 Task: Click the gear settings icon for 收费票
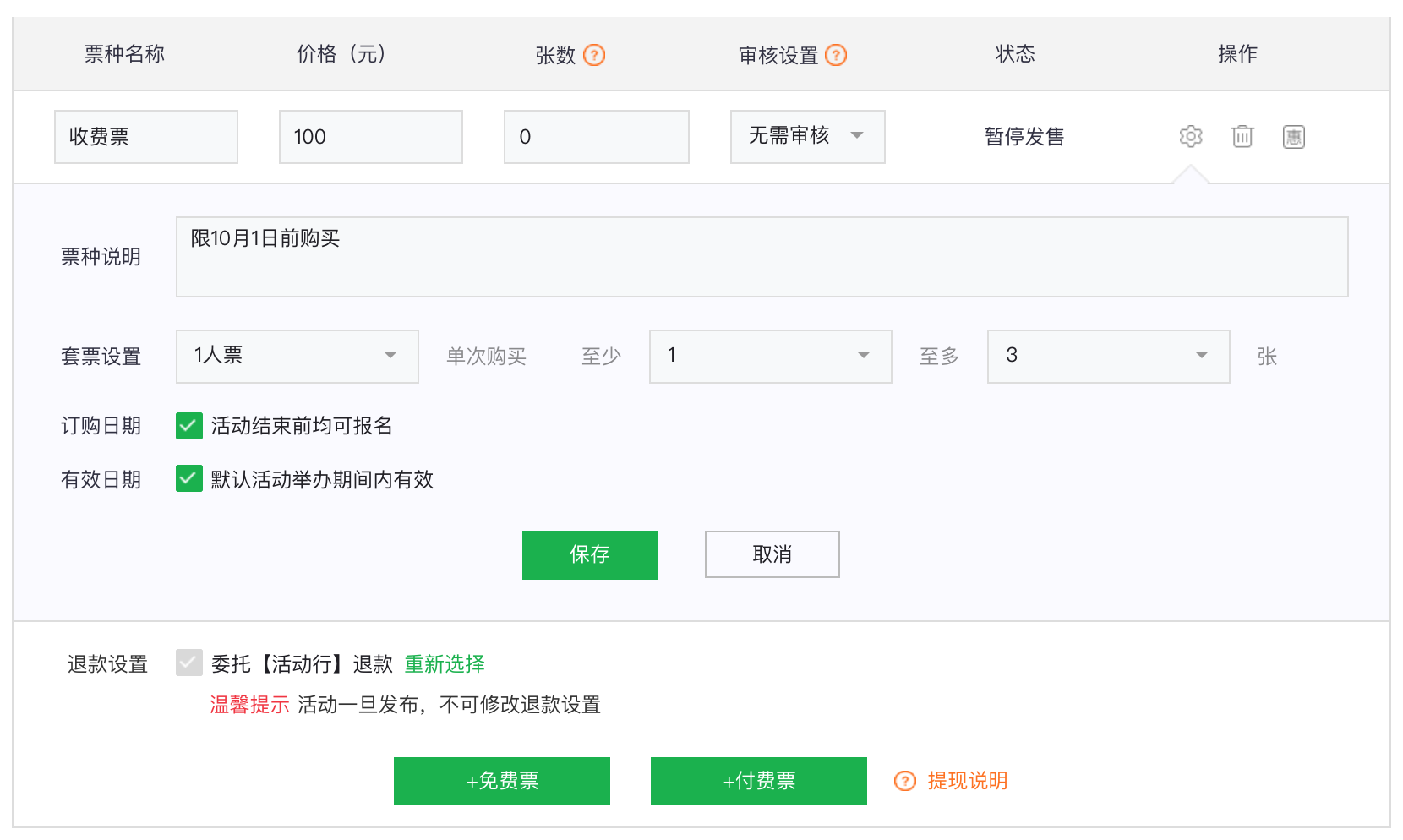[x=1190, y=136]
